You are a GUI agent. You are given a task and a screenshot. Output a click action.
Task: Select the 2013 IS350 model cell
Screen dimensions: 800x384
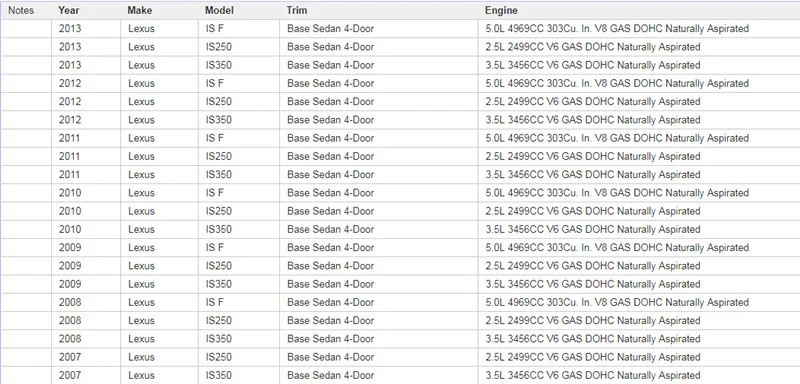pyautogui.click(x=239, y=65)
